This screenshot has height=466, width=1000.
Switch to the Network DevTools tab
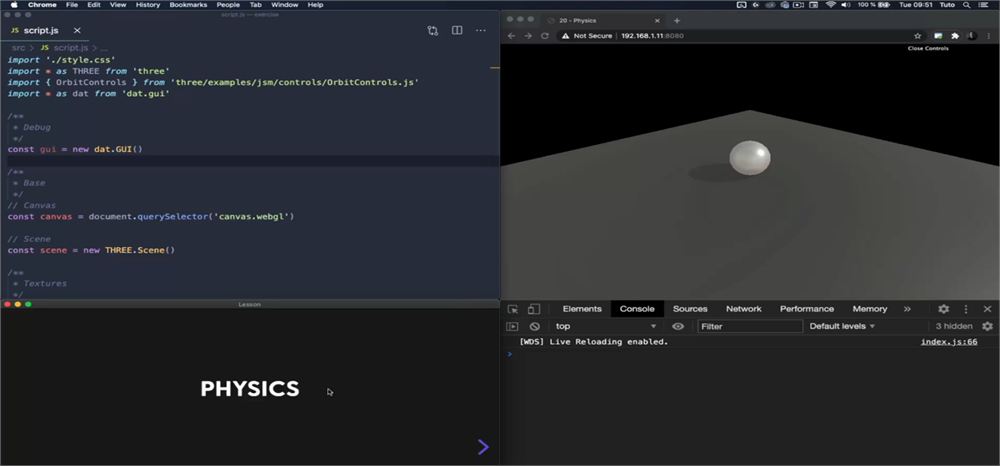(x=744, y=309)
